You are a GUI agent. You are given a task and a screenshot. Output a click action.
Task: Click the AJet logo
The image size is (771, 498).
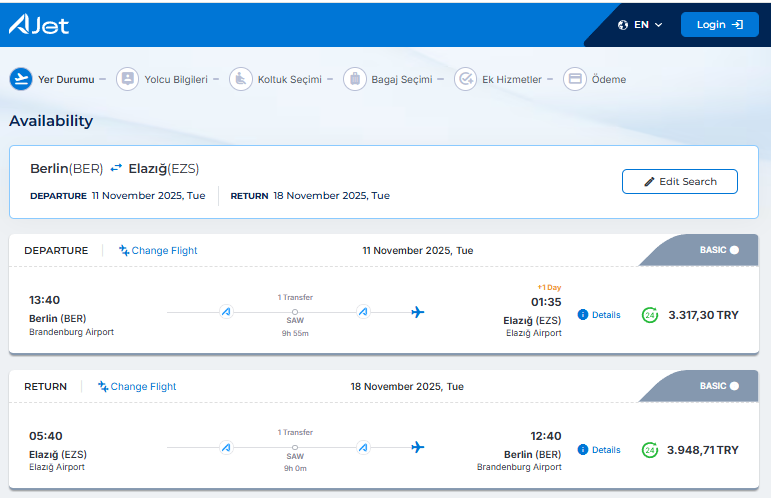(39, 24)
